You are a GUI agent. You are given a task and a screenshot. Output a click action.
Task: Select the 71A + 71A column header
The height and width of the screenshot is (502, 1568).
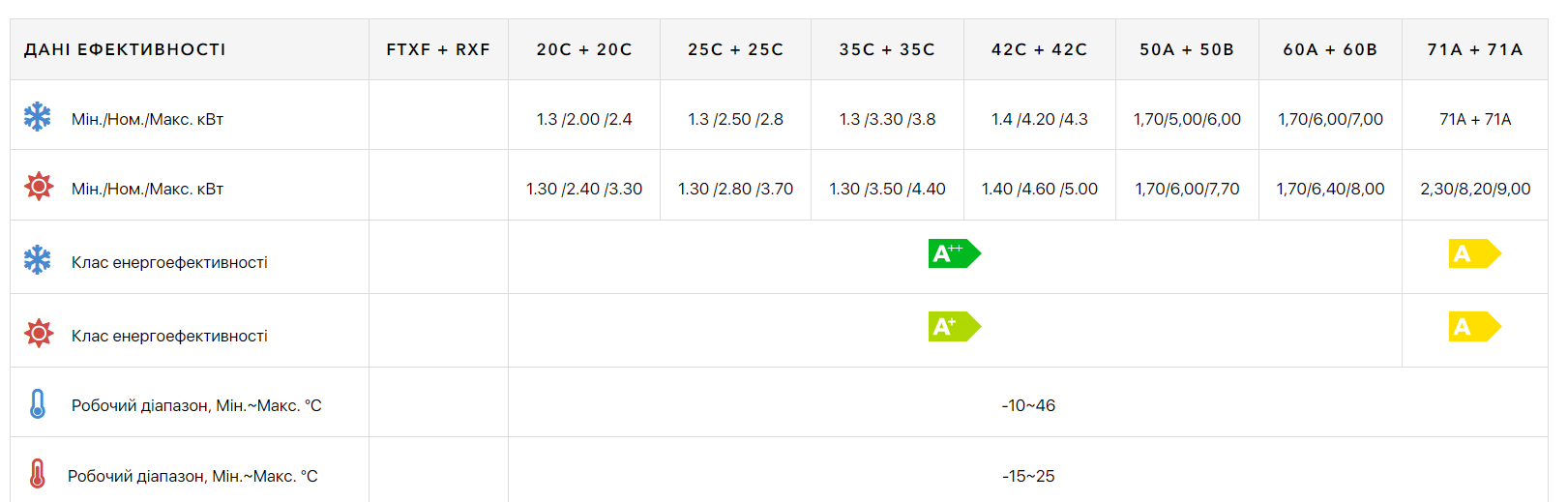coord(1475,49)
